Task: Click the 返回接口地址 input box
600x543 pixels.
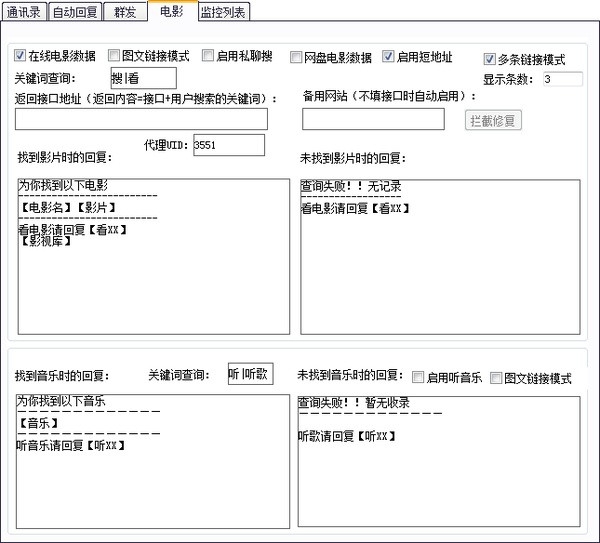Action: 141,119
